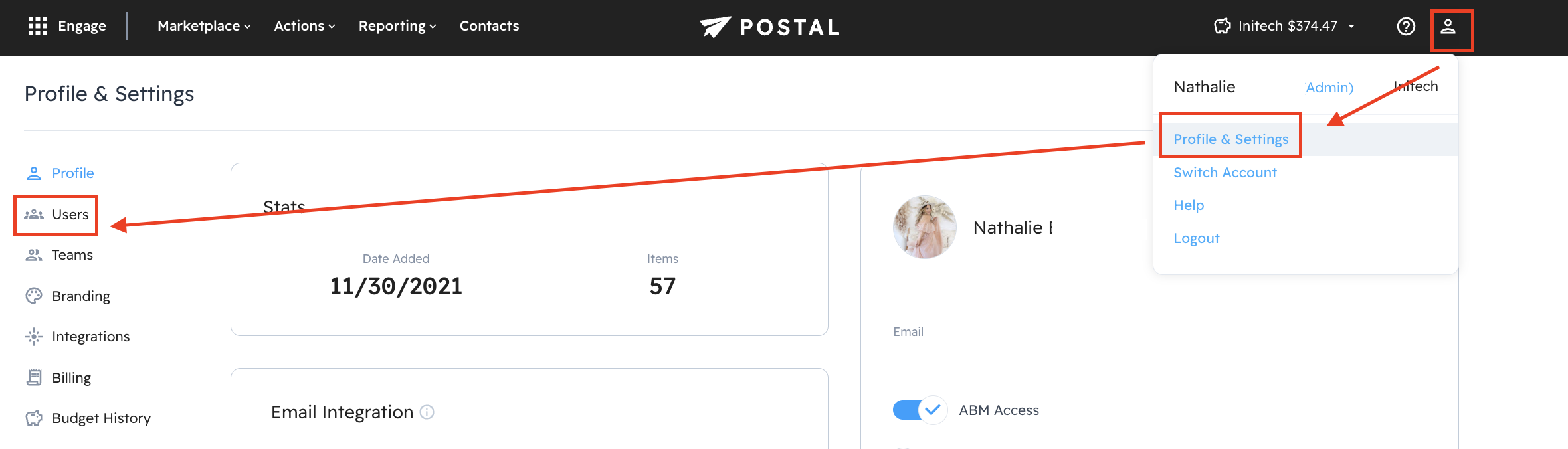
Task: Click Nathalie's profile photo avatar
Action: 924,227
